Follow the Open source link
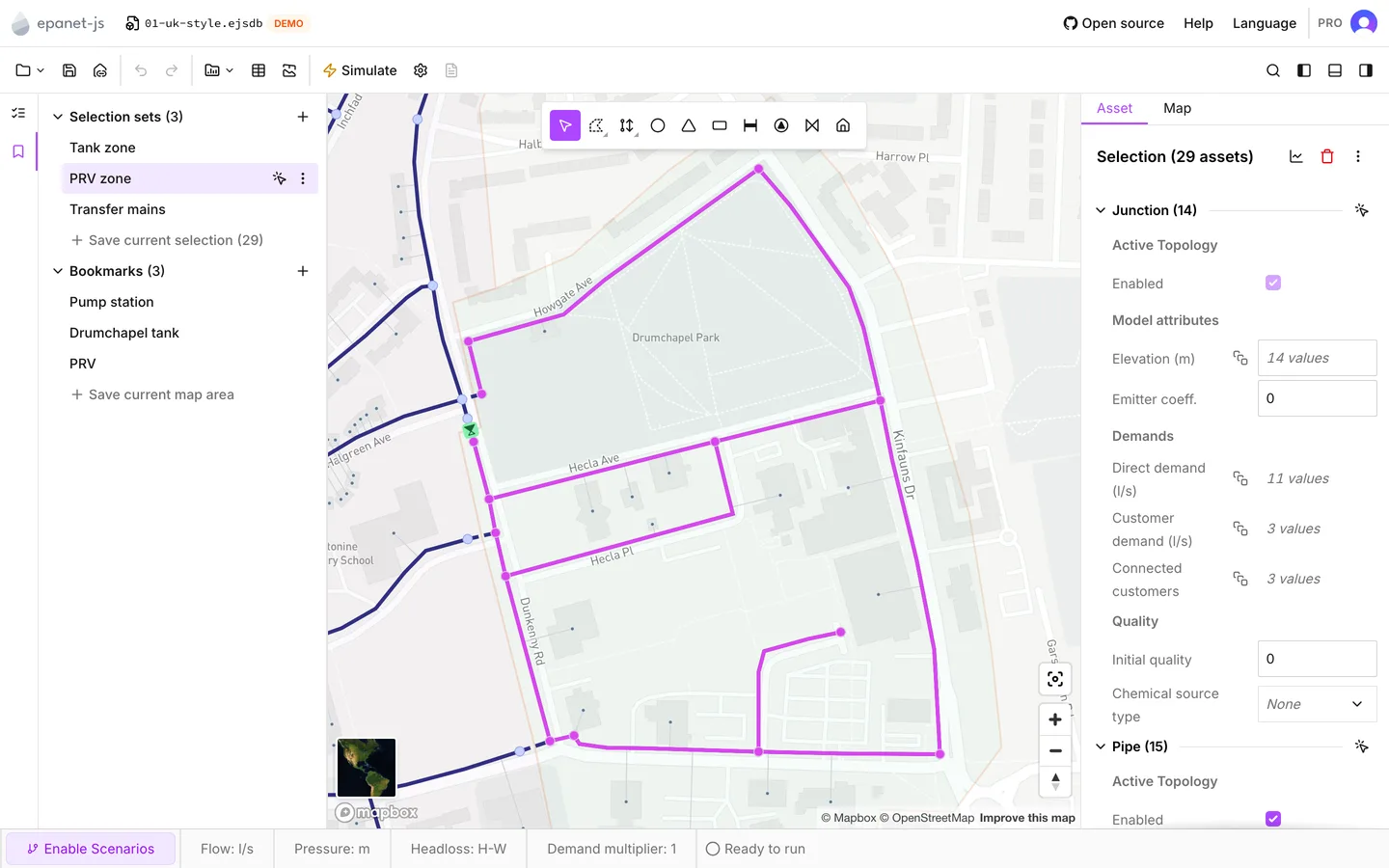The image size is (1389, 868). [1113, 23]
